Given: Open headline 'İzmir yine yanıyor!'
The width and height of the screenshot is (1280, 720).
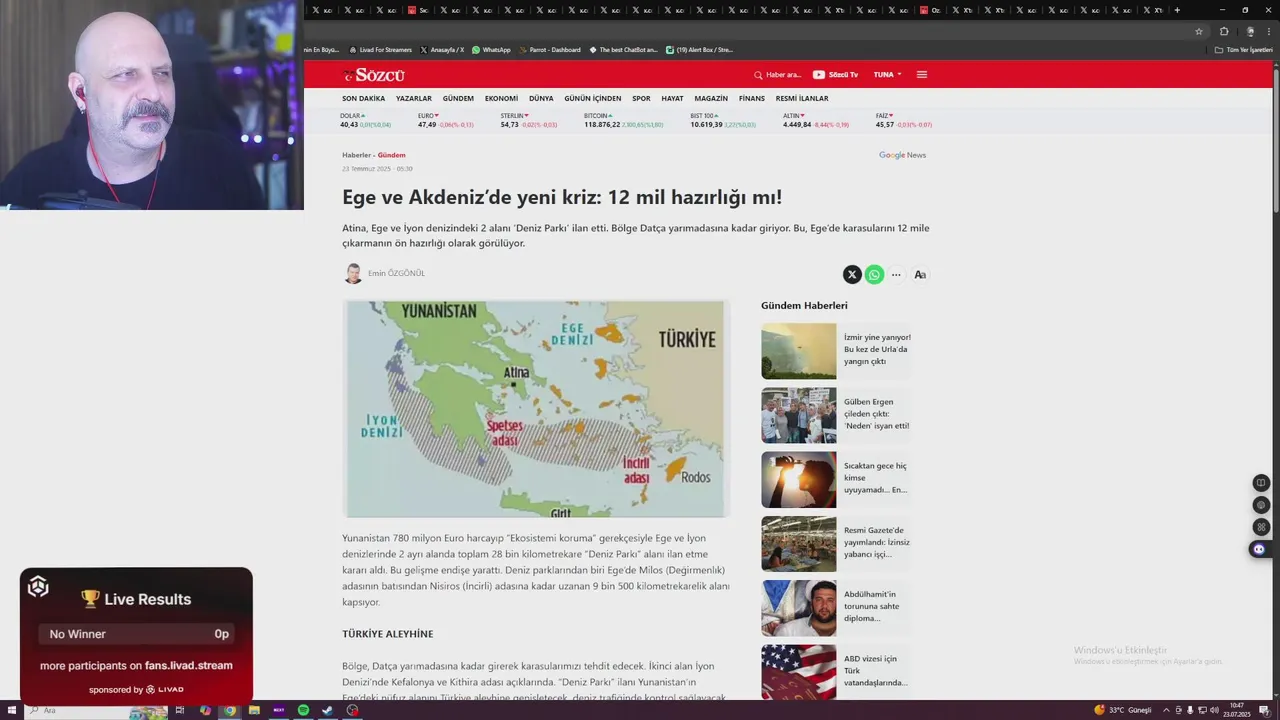Looking at the screenshot, I should 877,349.
